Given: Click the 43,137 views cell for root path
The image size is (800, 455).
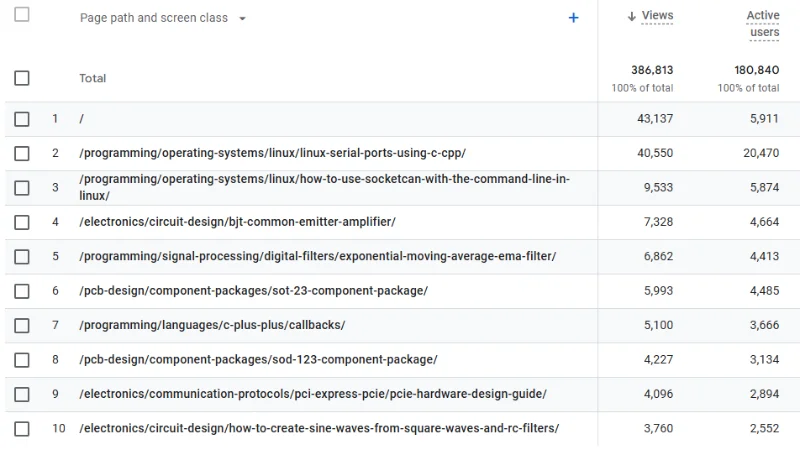Looking at the screenshot, I should pos(655,119).
